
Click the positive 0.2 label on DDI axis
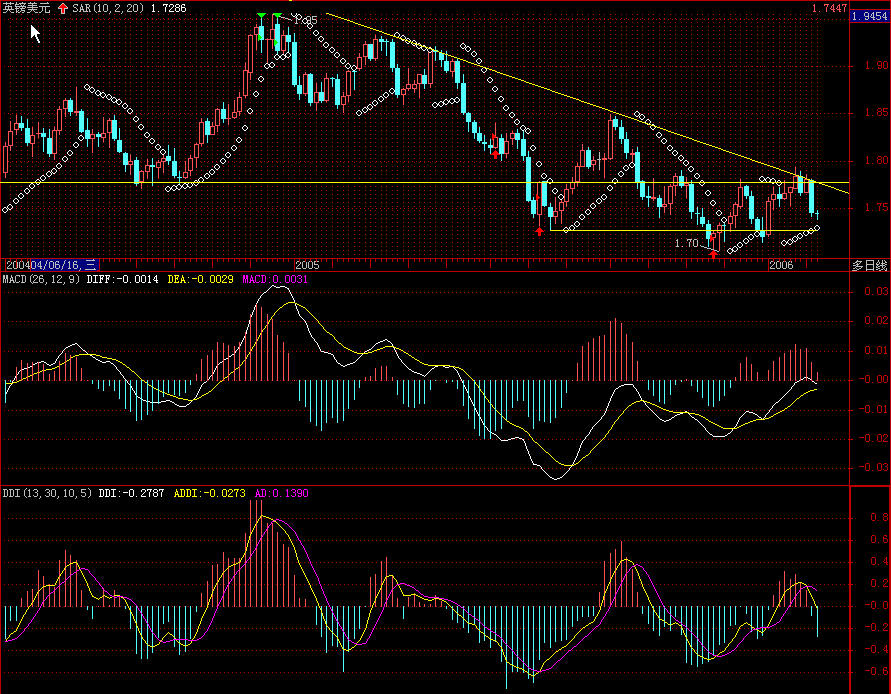tap(879, 584)
